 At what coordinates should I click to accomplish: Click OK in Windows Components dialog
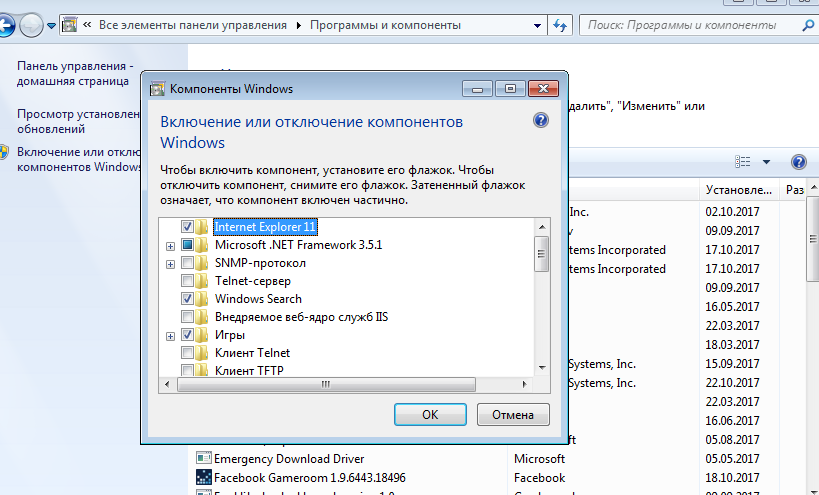[430, 415]
